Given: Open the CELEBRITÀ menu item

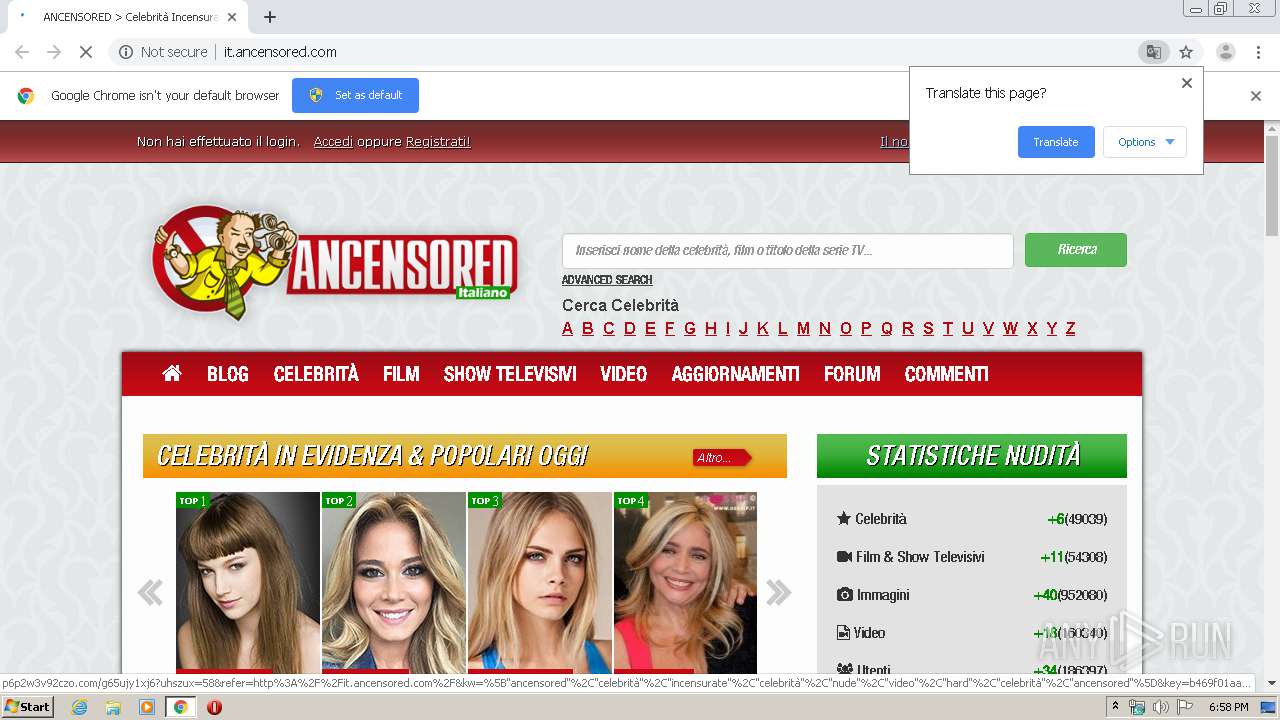Looking at the screenshot, I should (316, 374).
